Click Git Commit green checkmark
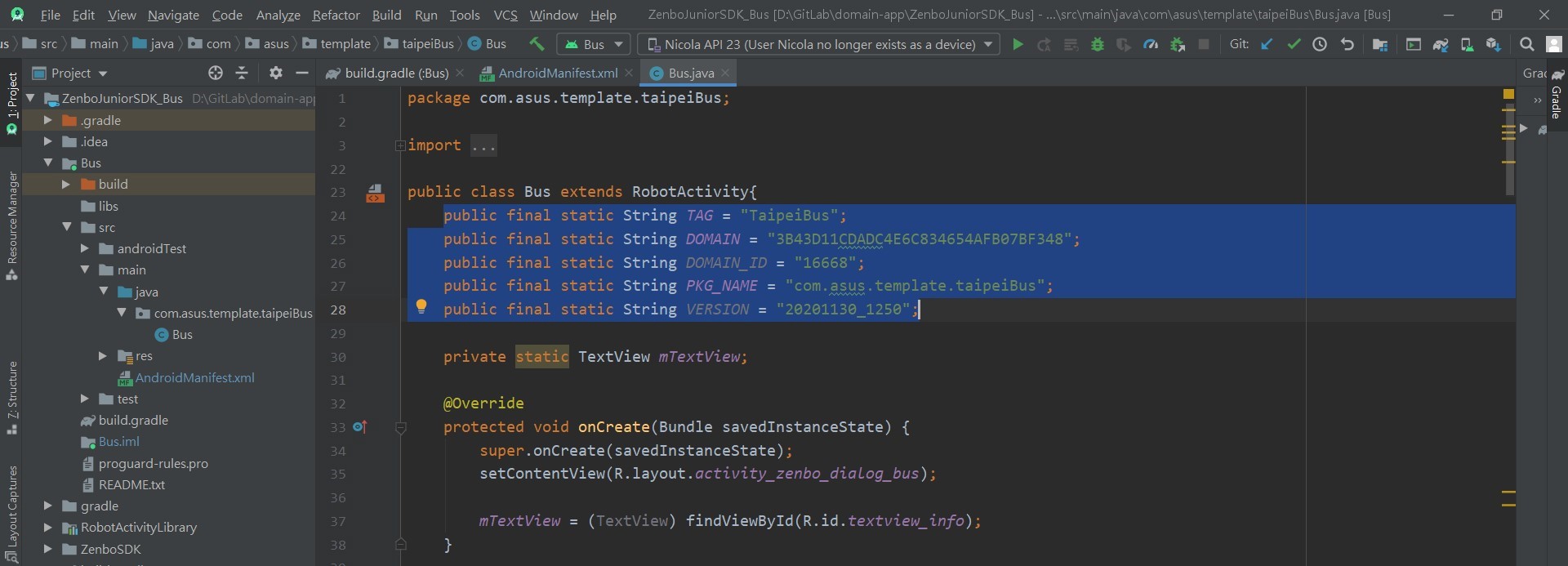Image resolution: width=1568 pixels, height=566 pixels. point(1294,44)
